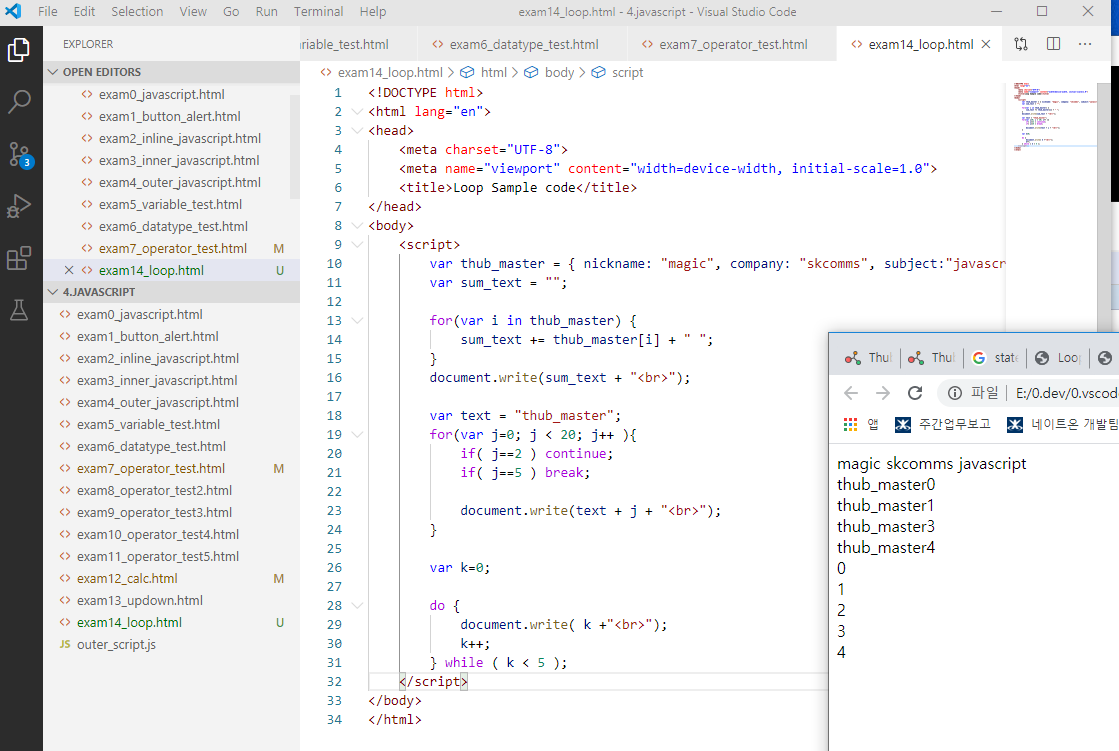This screenshot has width=1119, height=751.
Task: Click the browser Back arrow
Action: pyautogui.click(x=851, y=393)
